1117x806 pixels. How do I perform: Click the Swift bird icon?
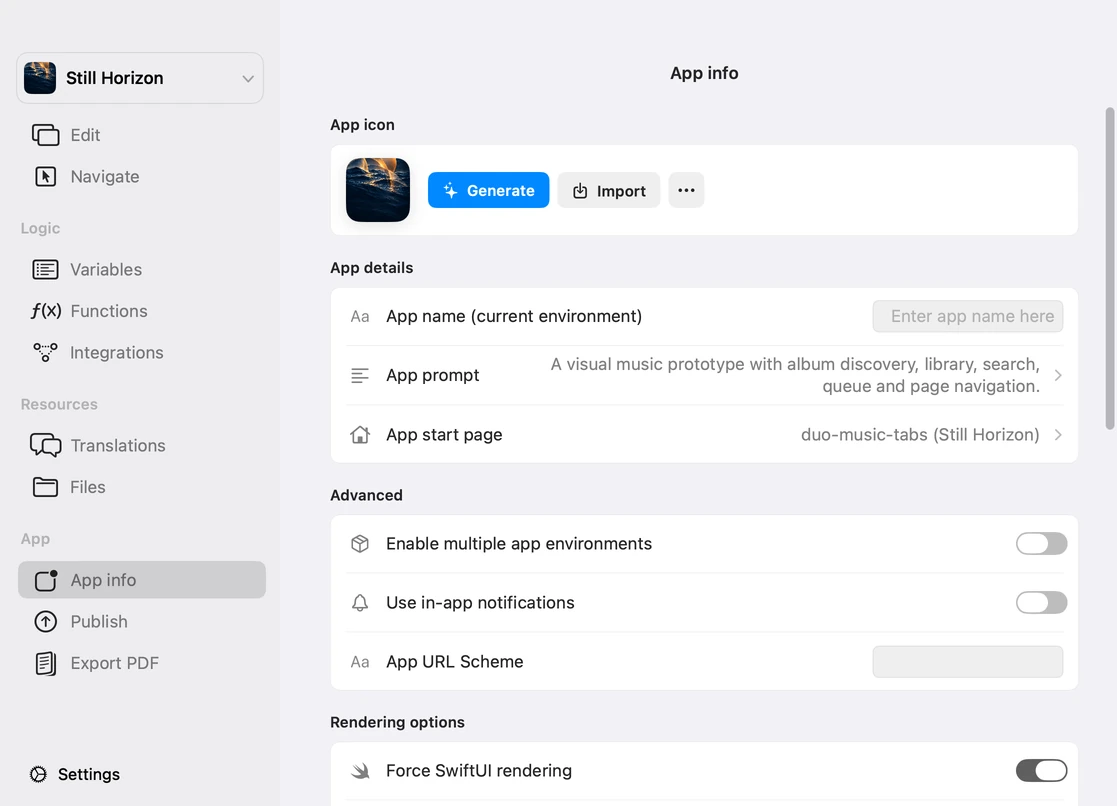click(360, 770)
